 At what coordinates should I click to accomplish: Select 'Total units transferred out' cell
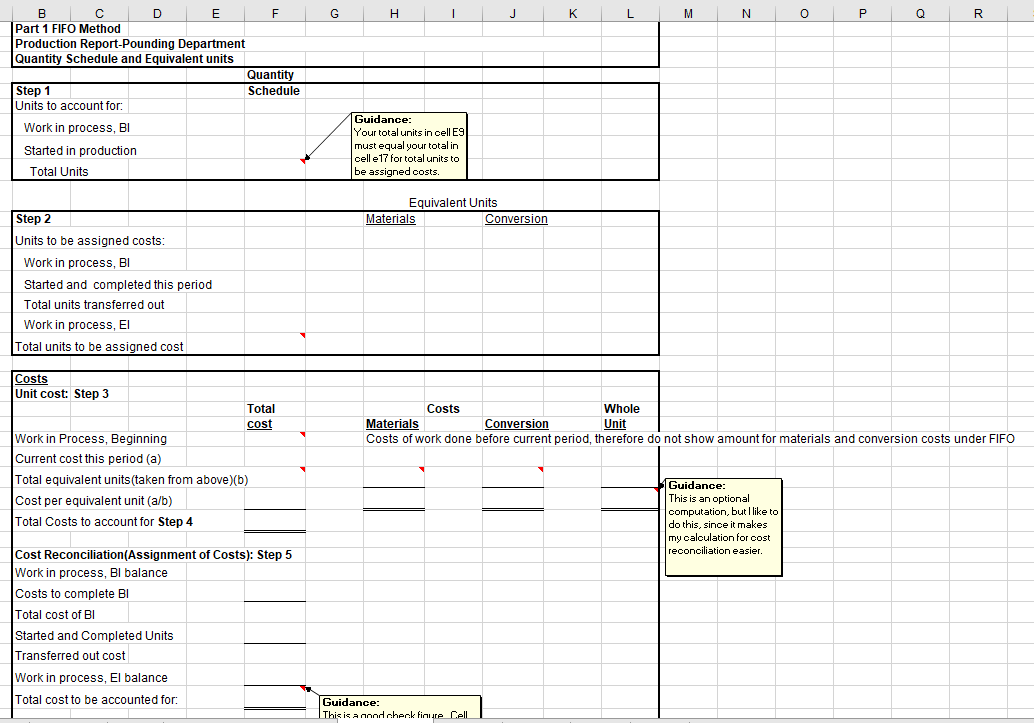click(x=94, y=305)
